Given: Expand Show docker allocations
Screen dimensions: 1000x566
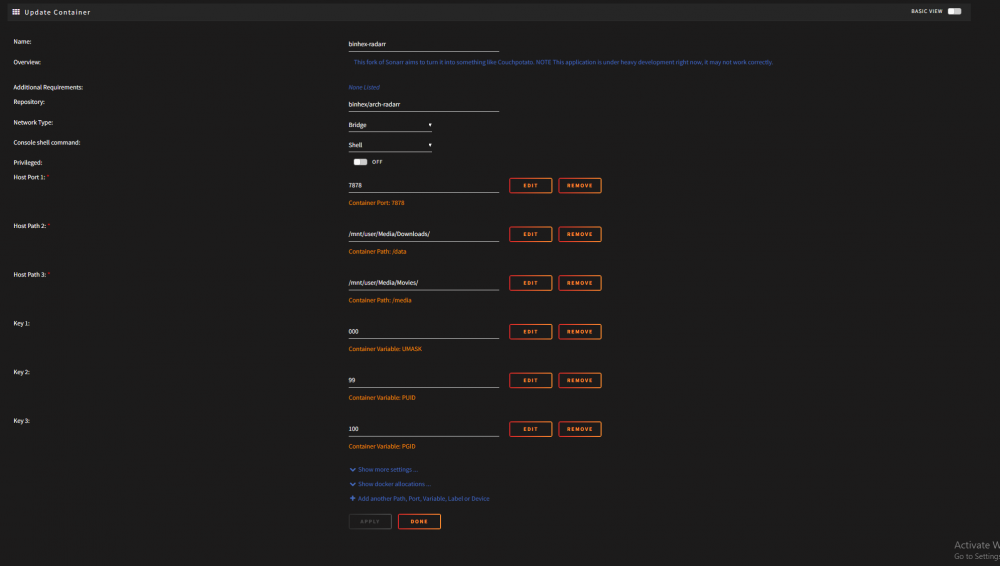Looking at the screenshot, I should pyautogui.click(x=394, y=484).
